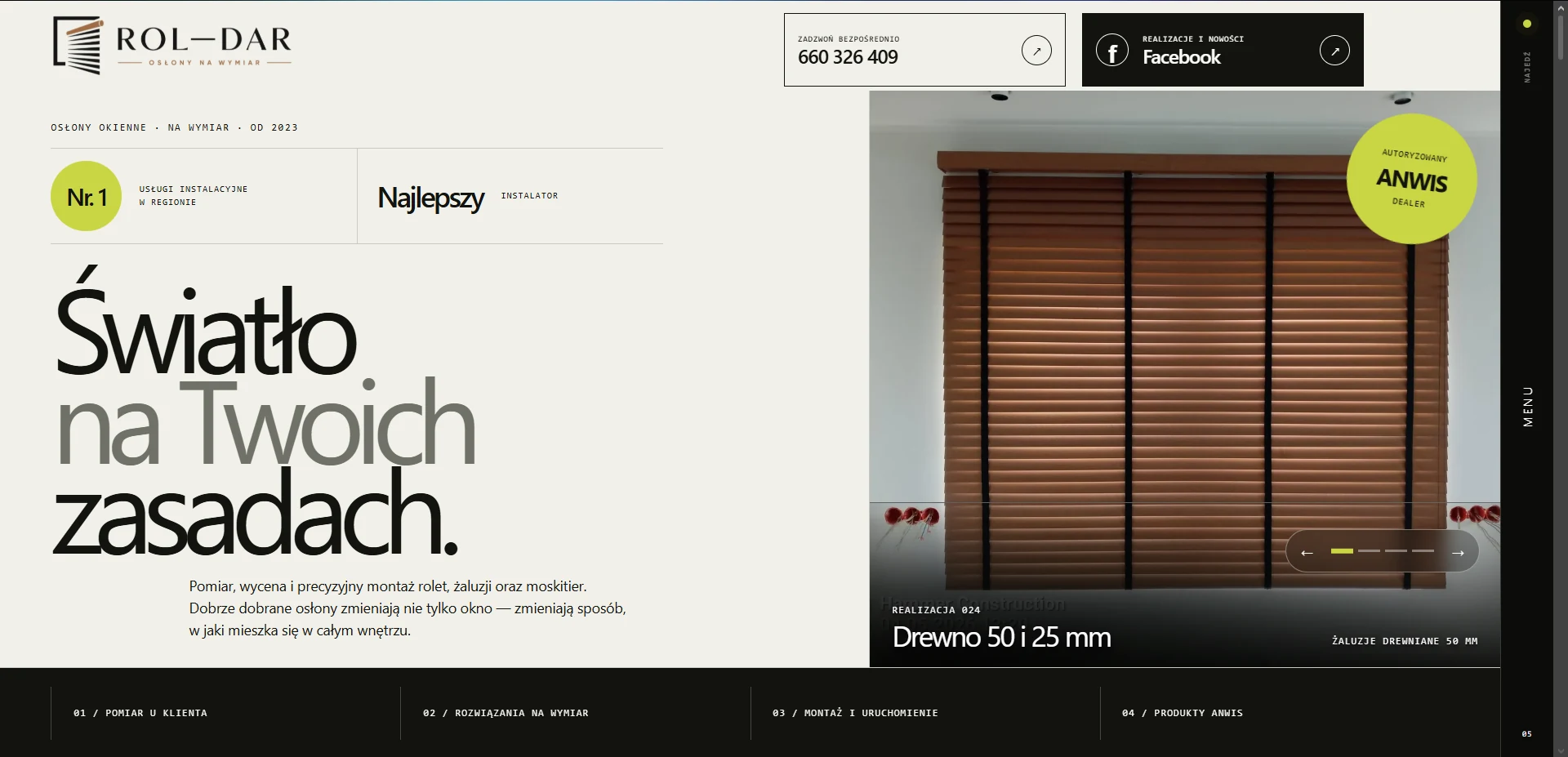Click the "USŁUGI INSTALACYJNE W REGIONIE" text
This screenshot has height=757, width=1568.
[194, 196]
